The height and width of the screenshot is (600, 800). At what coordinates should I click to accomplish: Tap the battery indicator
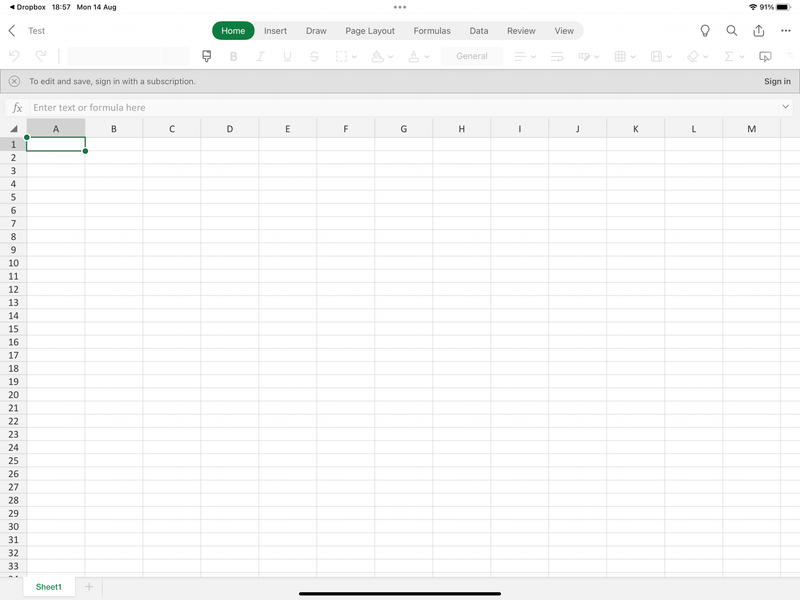pyautogui.click(x=784, y=7)
